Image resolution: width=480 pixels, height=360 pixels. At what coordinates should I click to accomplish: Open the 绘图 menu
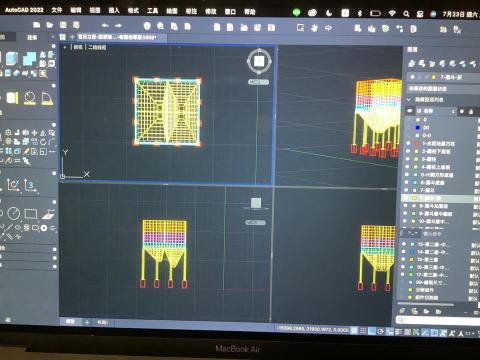click(x=172, y=11)
